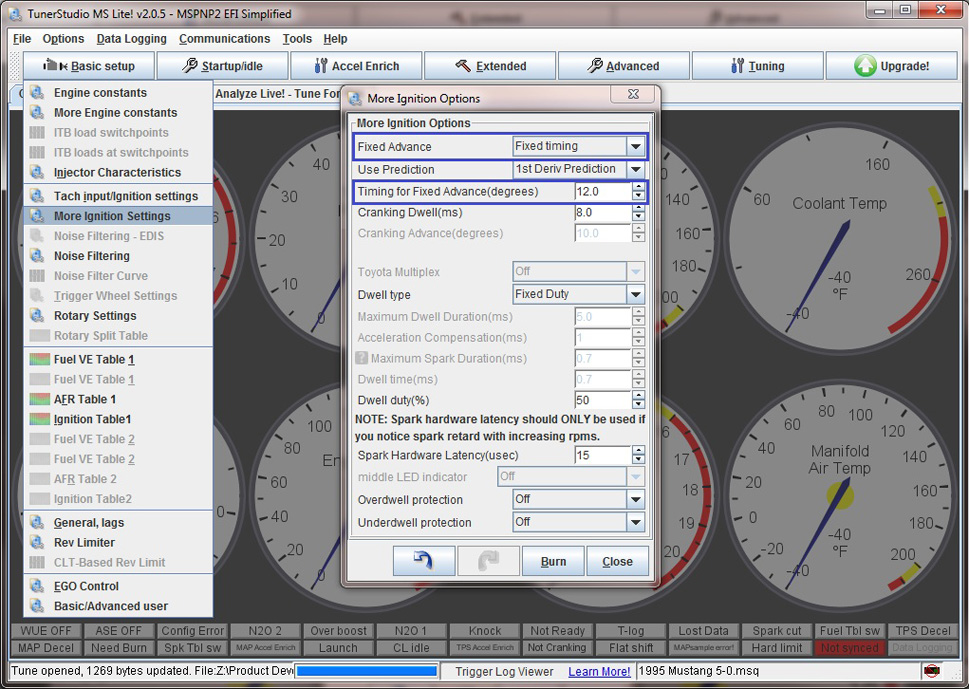
Task: Open the Overdwell protection dropdown
Action: 635,499
